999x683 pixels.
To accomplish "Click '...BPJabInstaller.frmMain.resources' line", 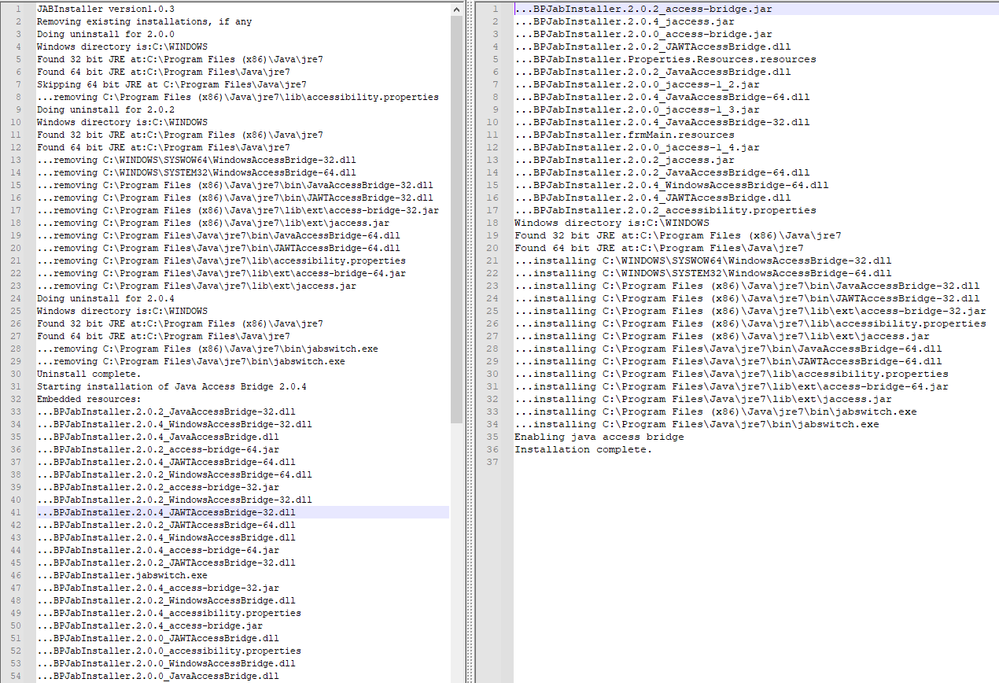I will [624, 135].
